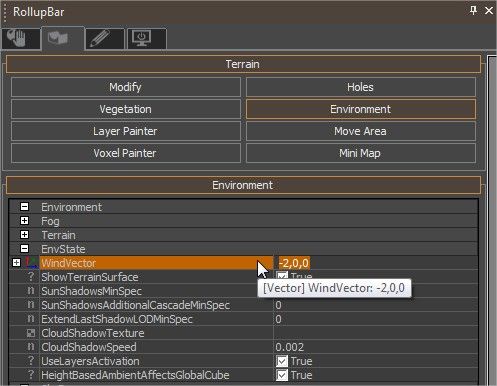Edit the WindVector value -2,0,0

pyautogui.click(x=294, y=263)
